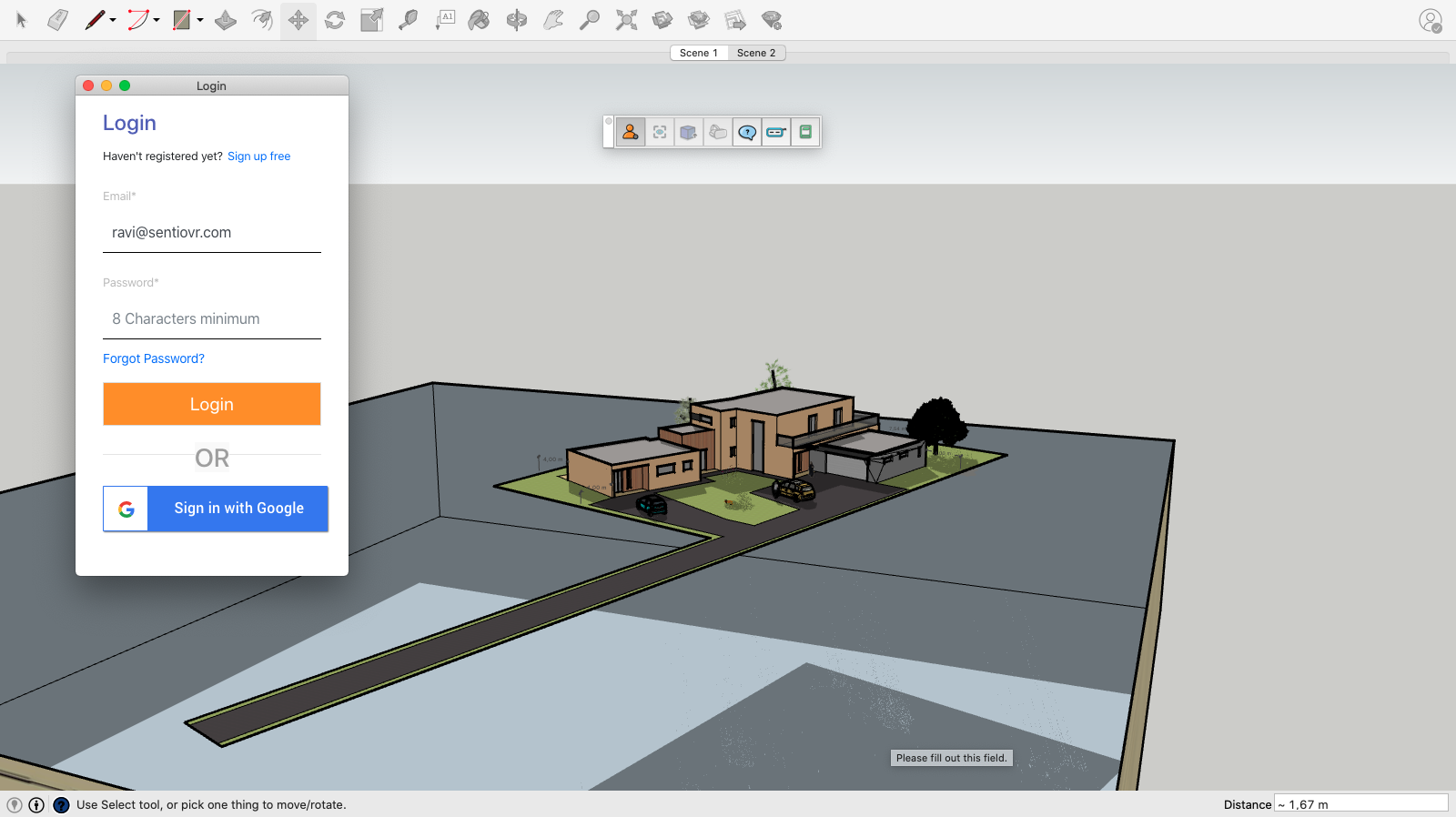Select the Eraser tool
Screen dimensions: 1456x817
pyautogui.click(x=57, y=20)
